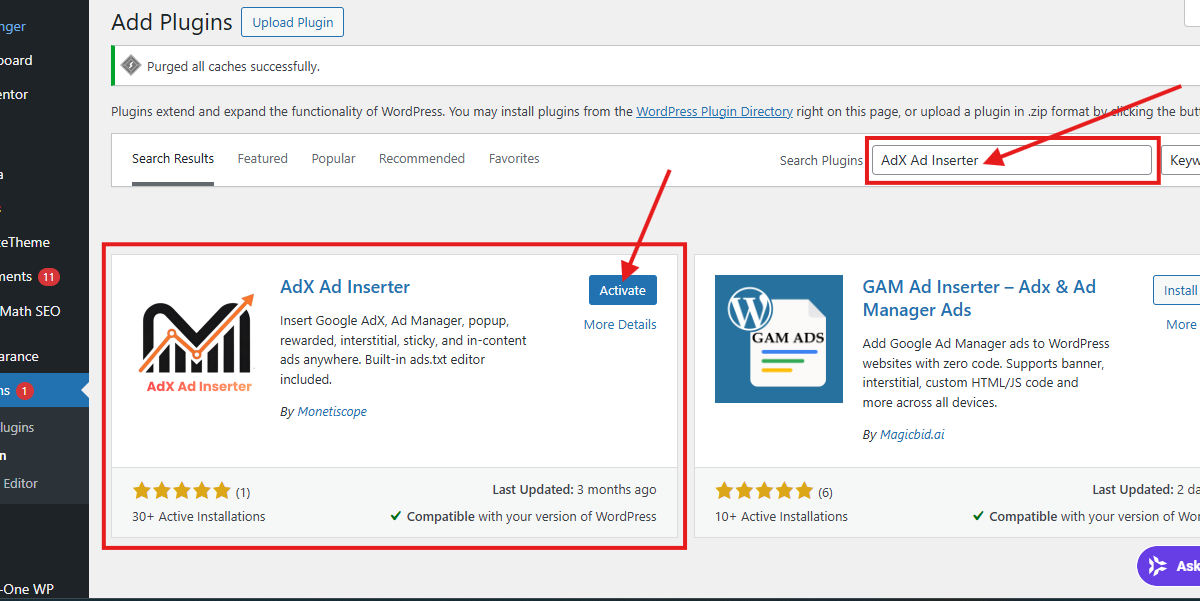Switch to the Popular tab

coord(333,159)
